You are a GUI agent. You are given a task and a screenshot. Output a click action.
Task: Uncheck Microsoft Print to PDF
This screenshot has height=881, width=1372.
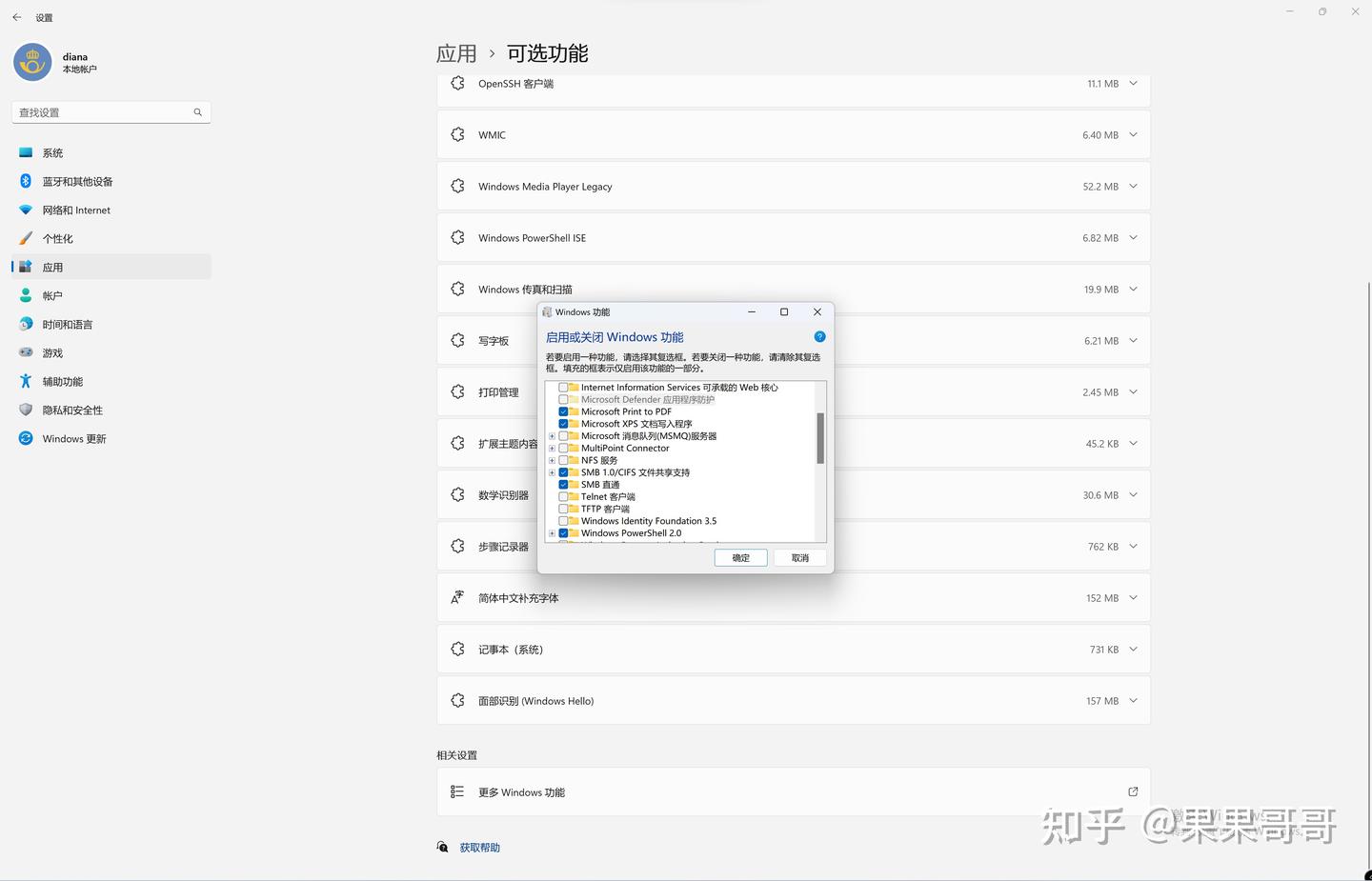563,411
